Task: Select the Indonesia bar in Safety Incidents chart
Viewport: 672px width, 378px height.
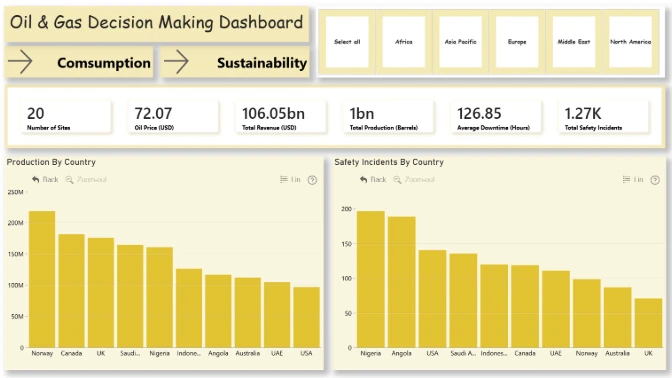Action: [x=494, y=306]
